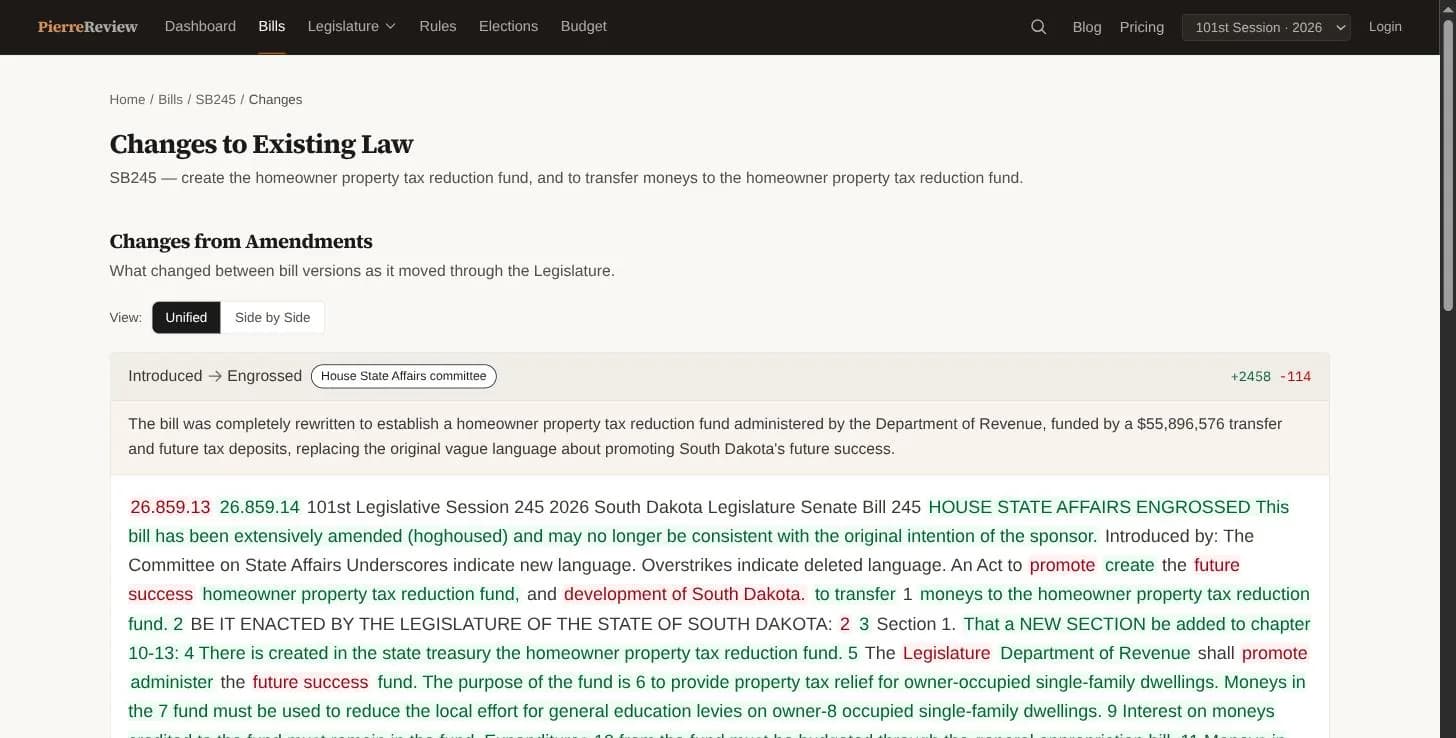Click the +2458 additions count
This screenshot has width=1456, height=738.
1250,377
